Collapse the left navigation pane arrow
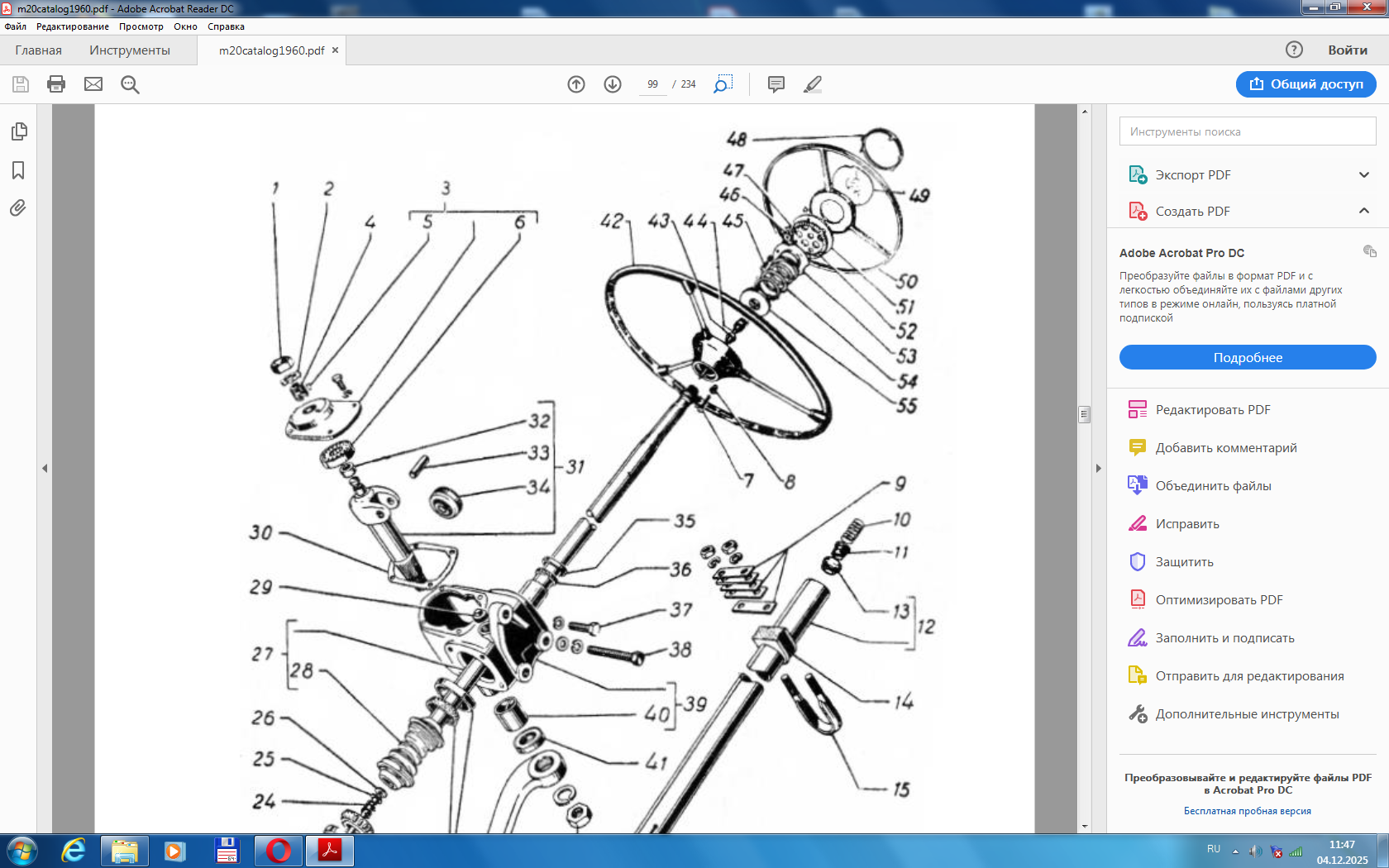 tap(45, 468)
